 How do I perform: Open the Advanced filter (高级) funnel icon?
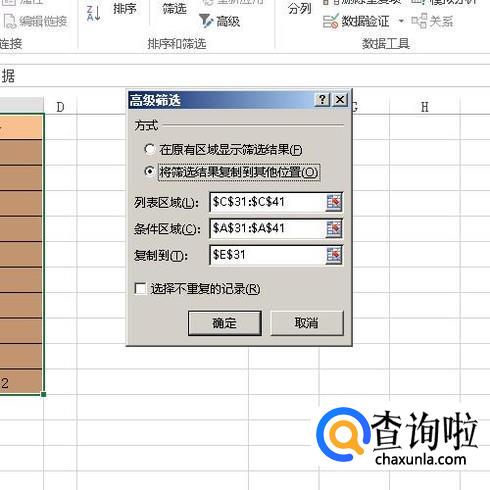(x=206, y=21)
